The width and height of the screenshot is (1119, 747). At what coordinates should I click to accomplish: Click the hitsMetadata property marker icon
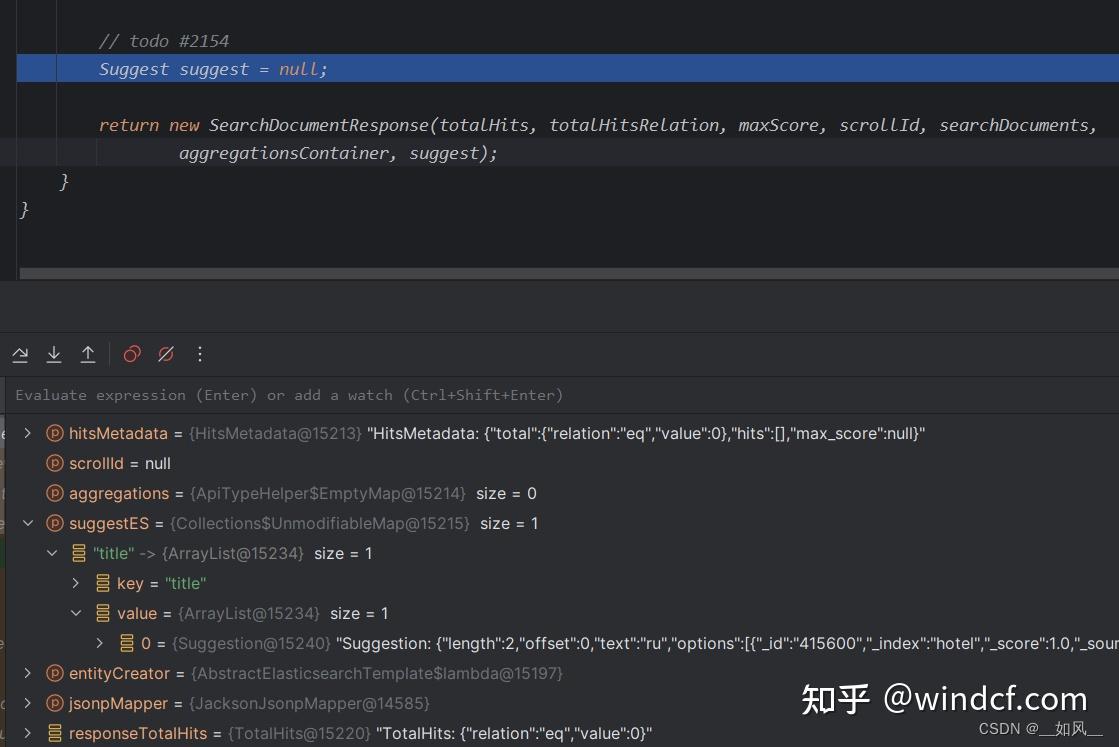pyautogui.click(x=55, y=433)
